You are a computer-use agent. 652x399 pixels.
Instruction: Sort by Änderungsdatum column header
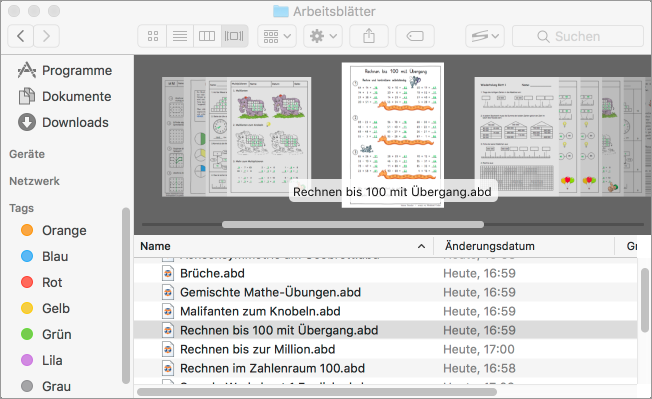point(524,246)
